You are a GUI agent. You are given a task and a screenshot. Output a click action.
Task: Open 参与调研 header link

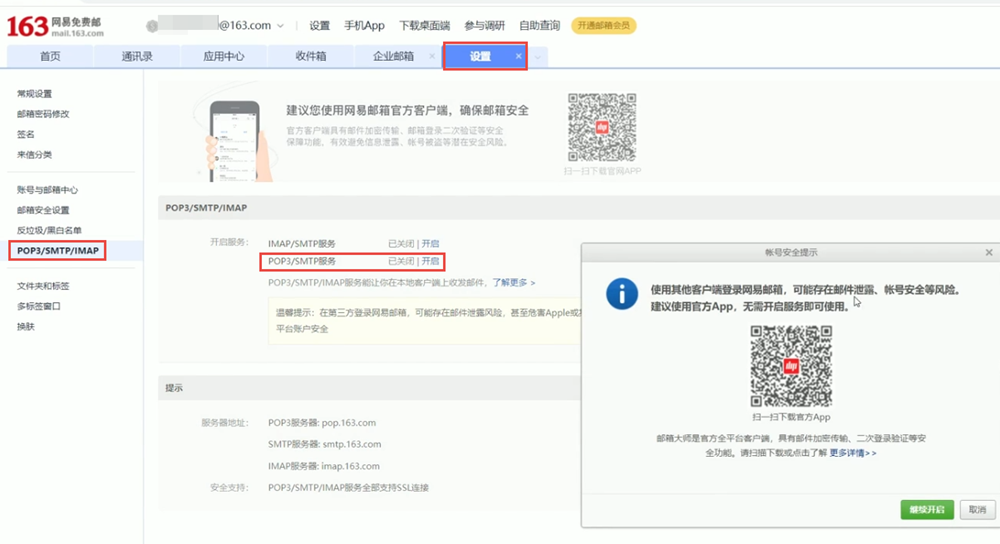coord(484,26)
